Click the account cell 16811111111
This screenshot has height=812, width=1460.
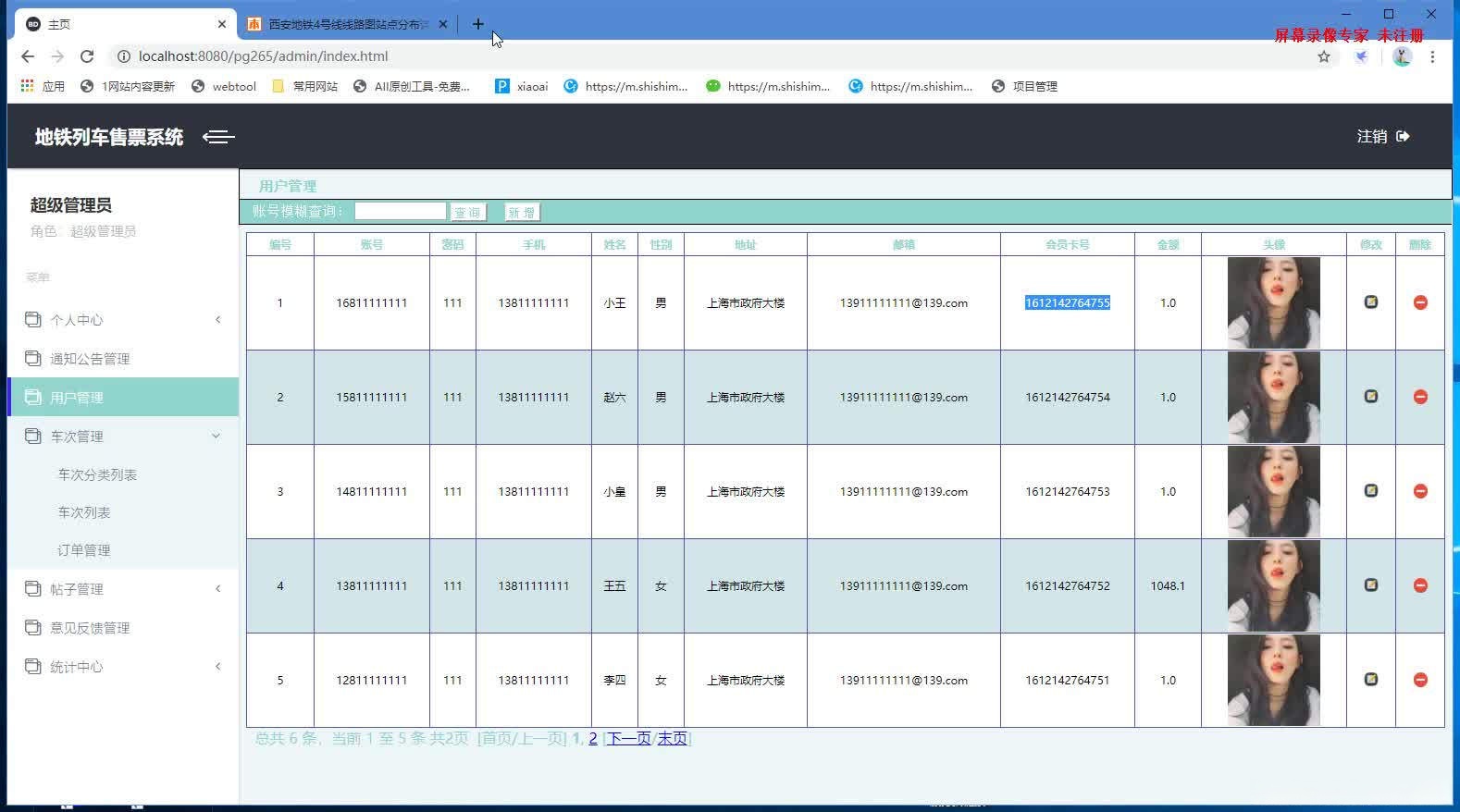point(372,302)
